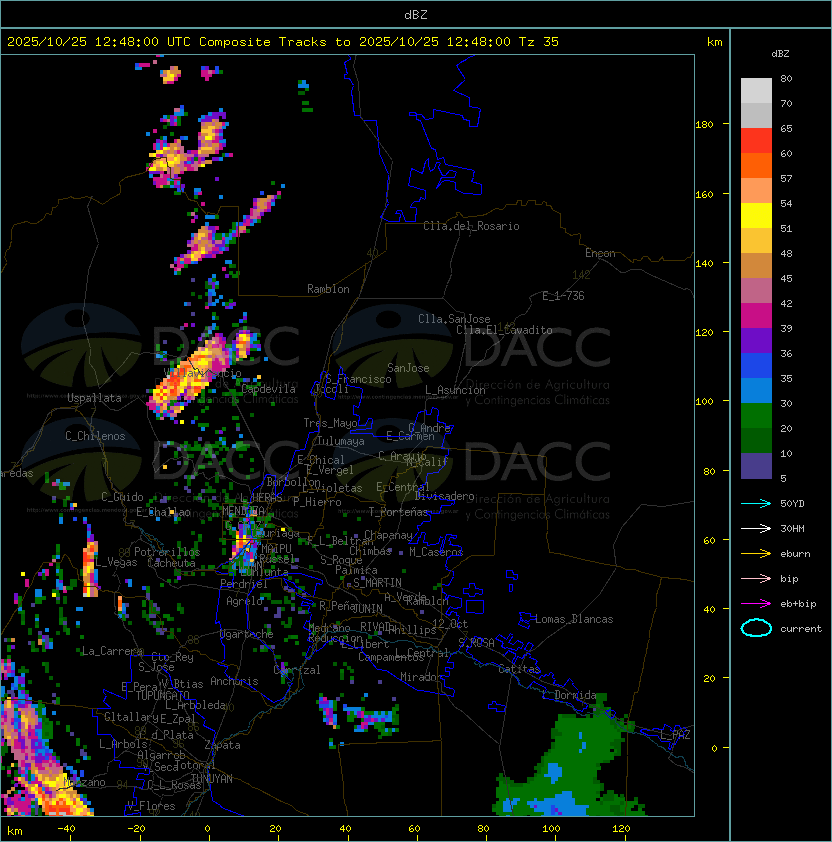Click the white 30HM track arrow in legend
Image resolution: width=832 pixels, height=842 pixels.
pyautogui.click(x=756, y=529)
